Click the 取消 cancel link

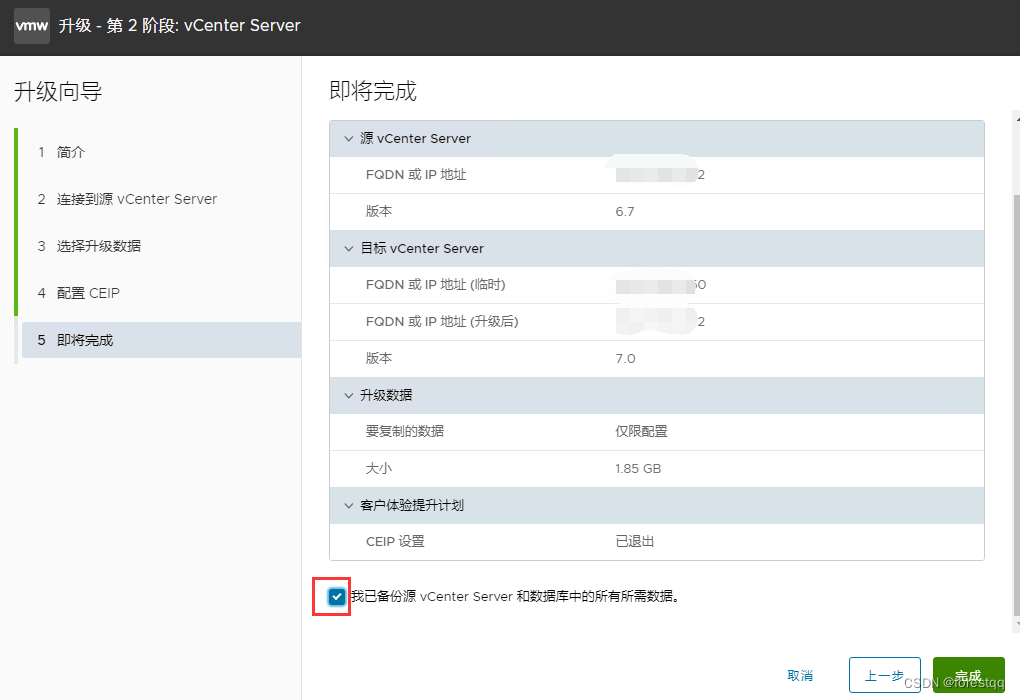[x=799, y=675]
